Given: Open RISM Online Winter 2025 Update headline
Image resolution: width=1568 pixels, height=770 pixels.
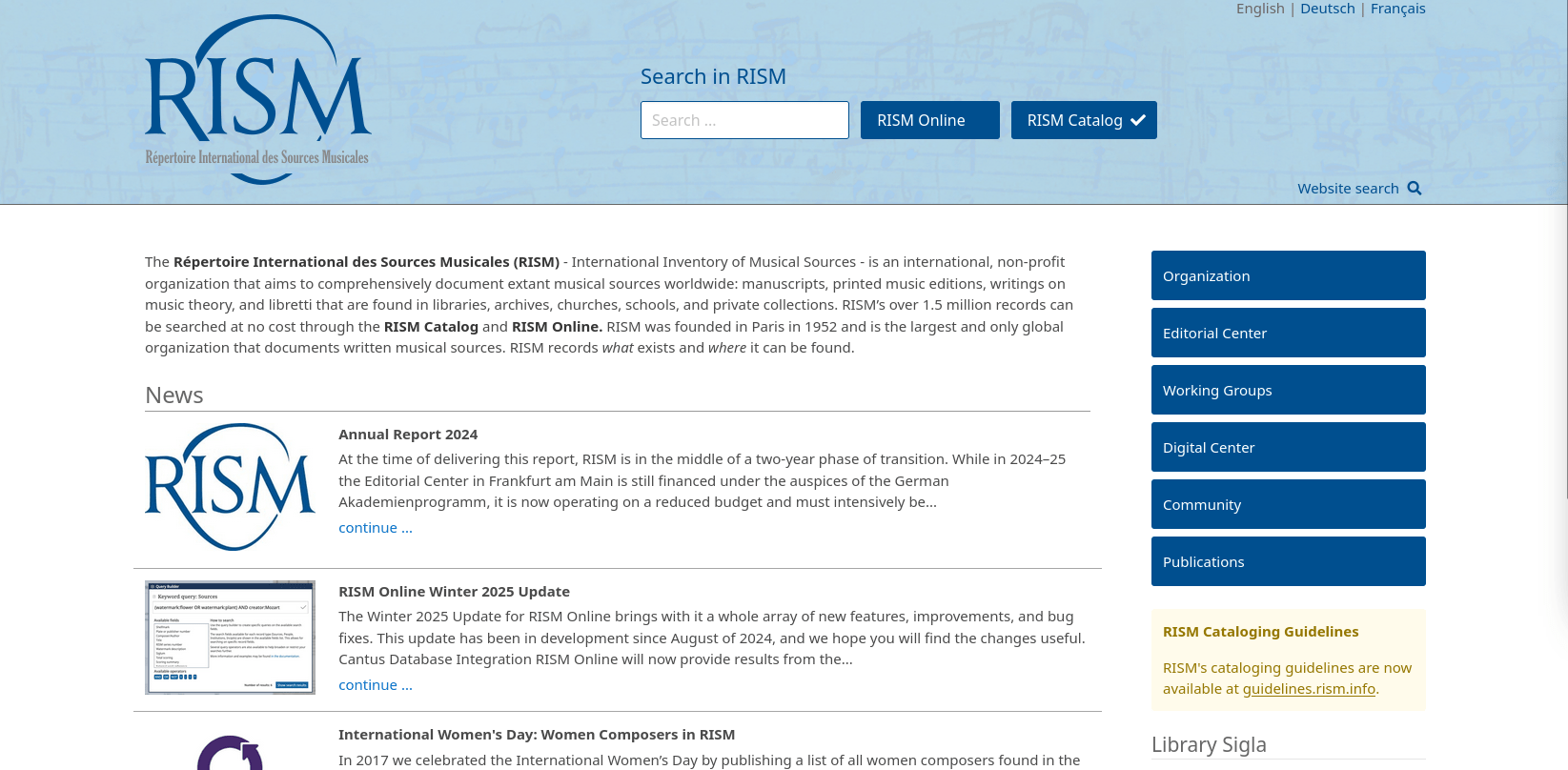Looking at the screenshot, I should tap(454, 592).
